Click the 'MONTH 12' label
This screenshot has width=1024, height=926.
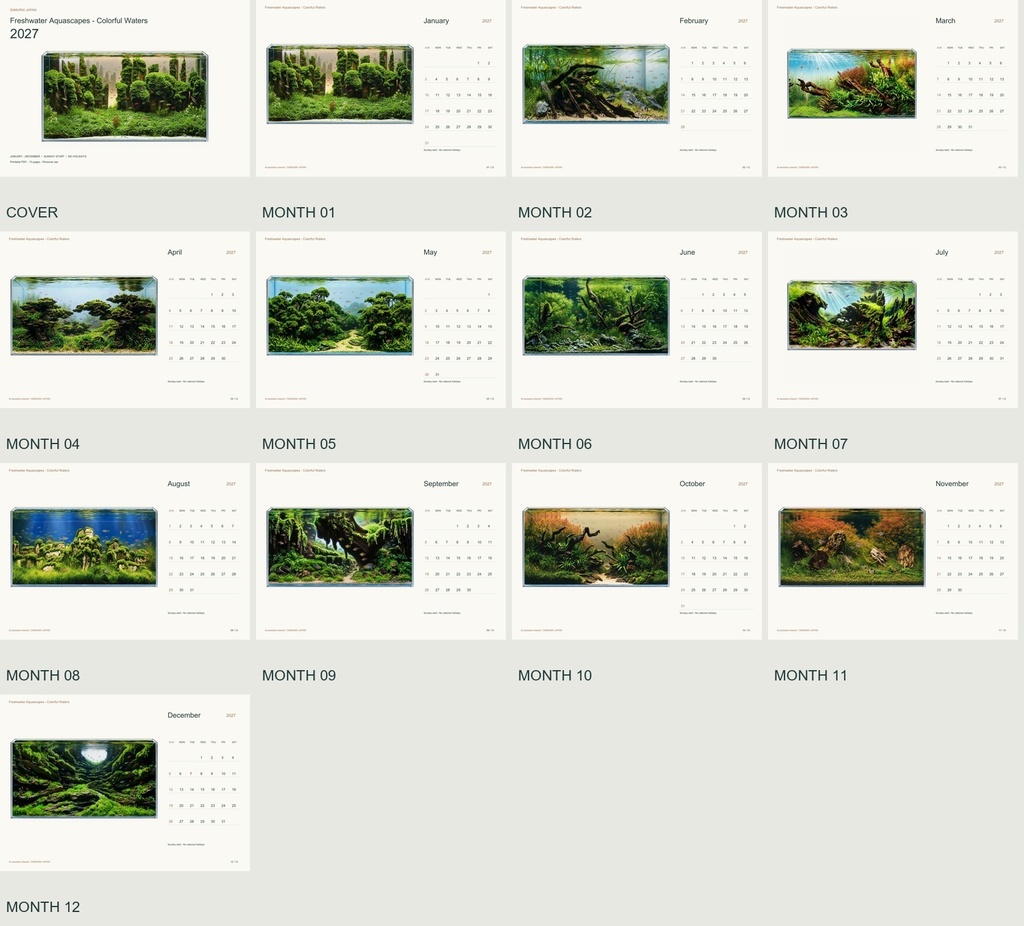tap(42, 907)
